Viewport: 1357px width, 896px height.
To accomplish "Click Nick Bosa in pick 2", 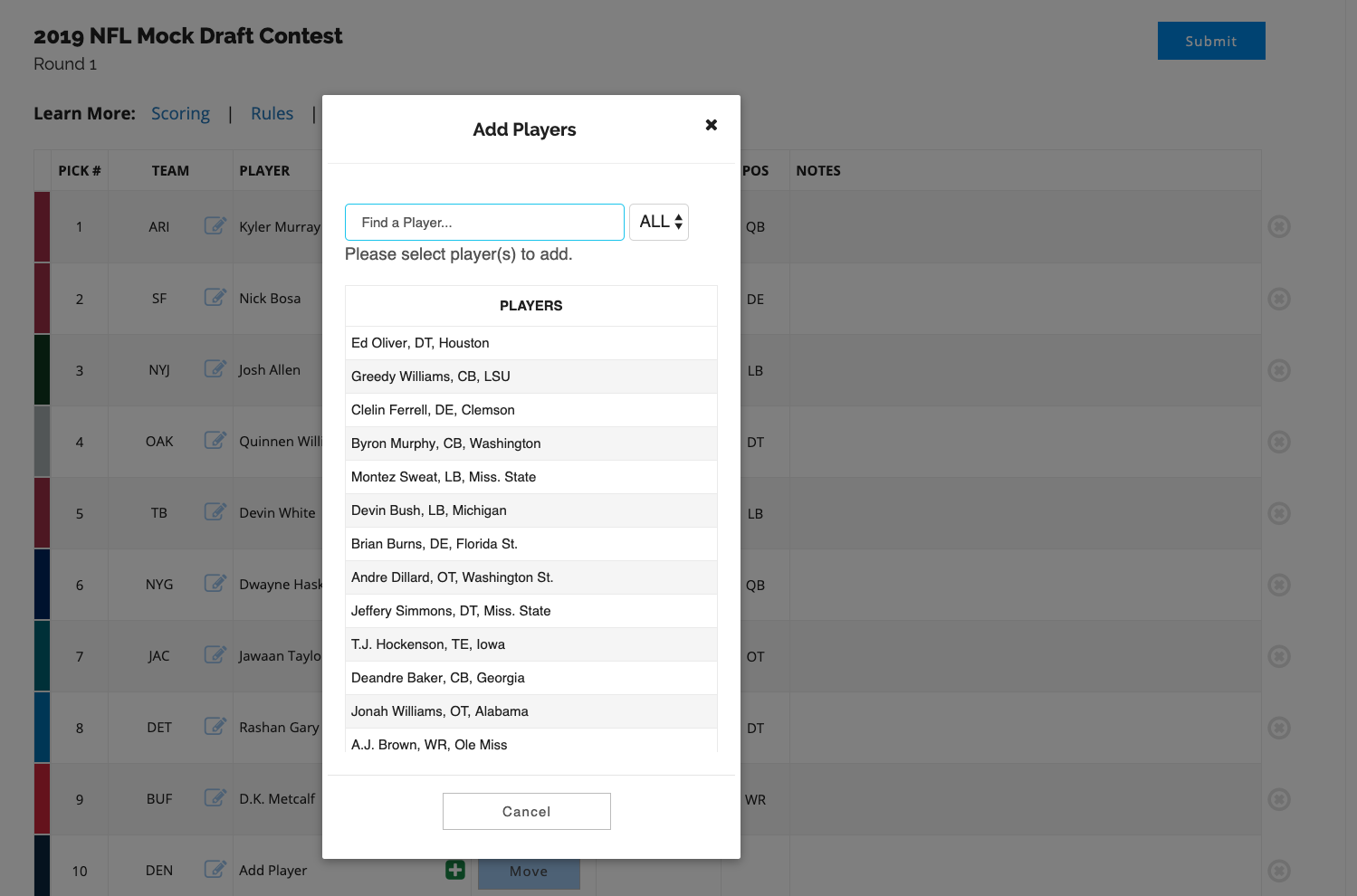I will 270,298.
